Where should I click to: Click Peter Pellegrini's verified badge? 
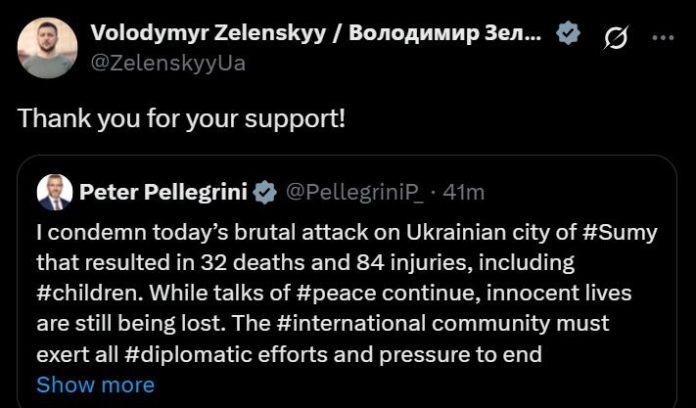266,190
